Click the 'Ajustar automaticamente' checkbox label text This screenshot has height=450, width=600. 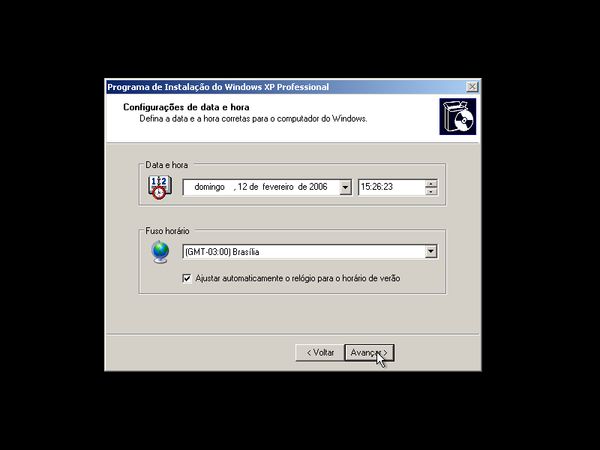click(x=297, y=278)
